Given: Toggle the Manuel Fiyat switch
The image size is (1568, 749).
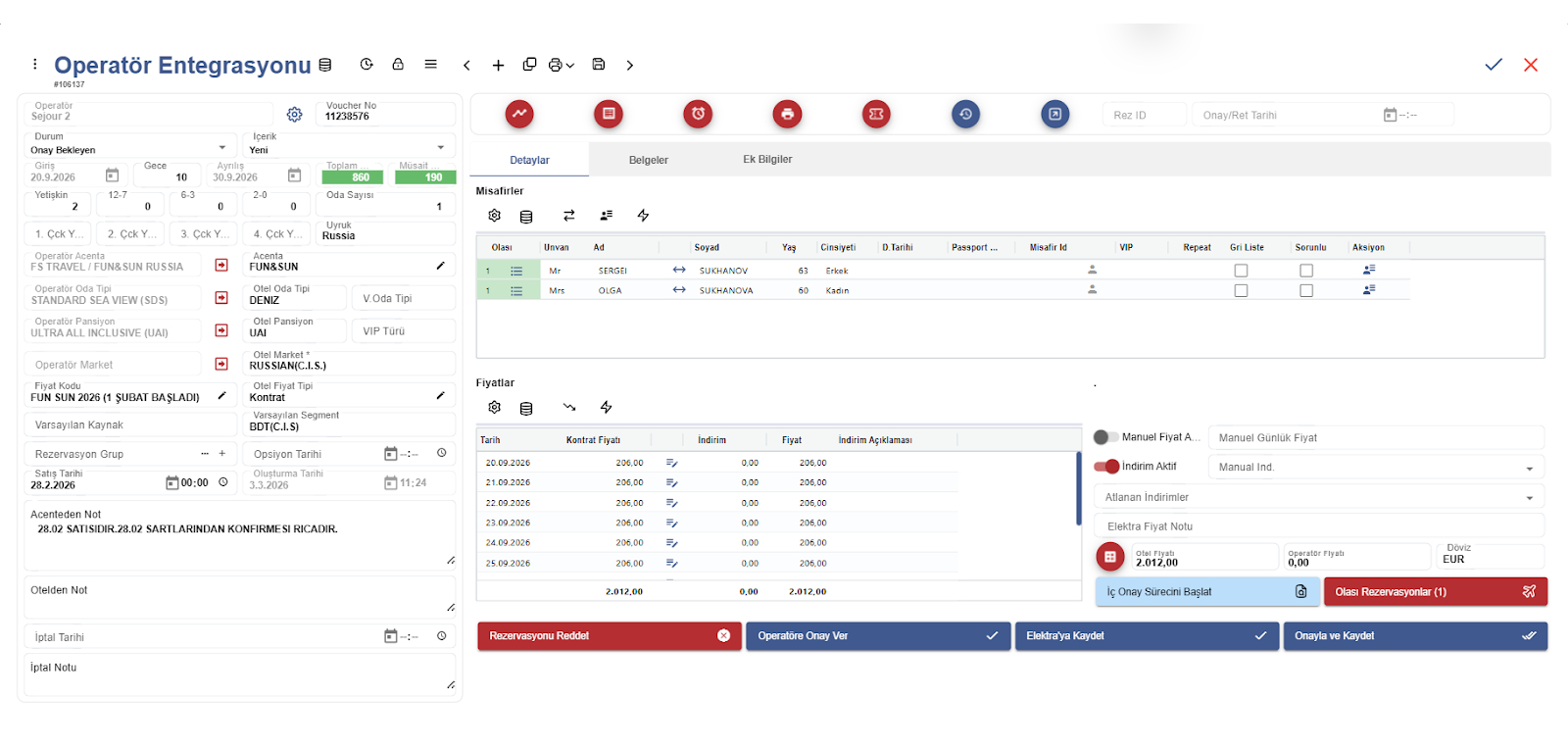Looking at the screenshot, I should [1105, 437].
